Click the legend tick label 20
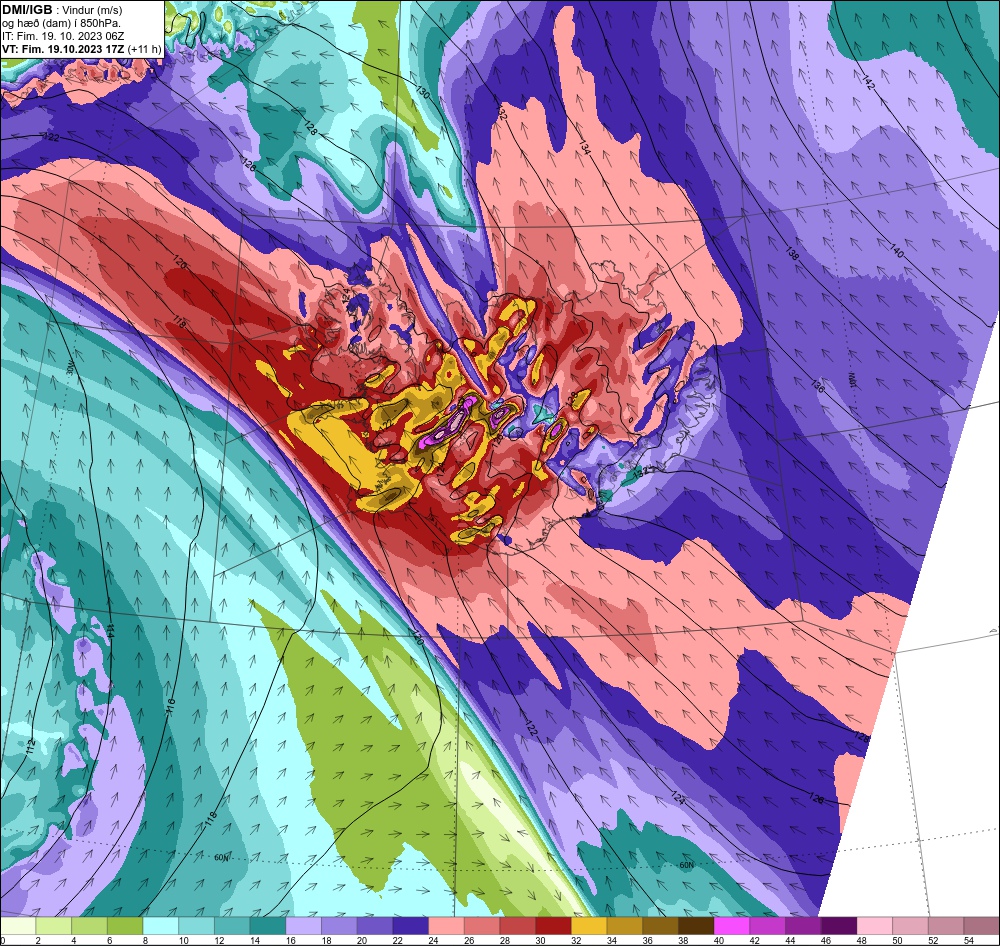 tap(362, 940)
